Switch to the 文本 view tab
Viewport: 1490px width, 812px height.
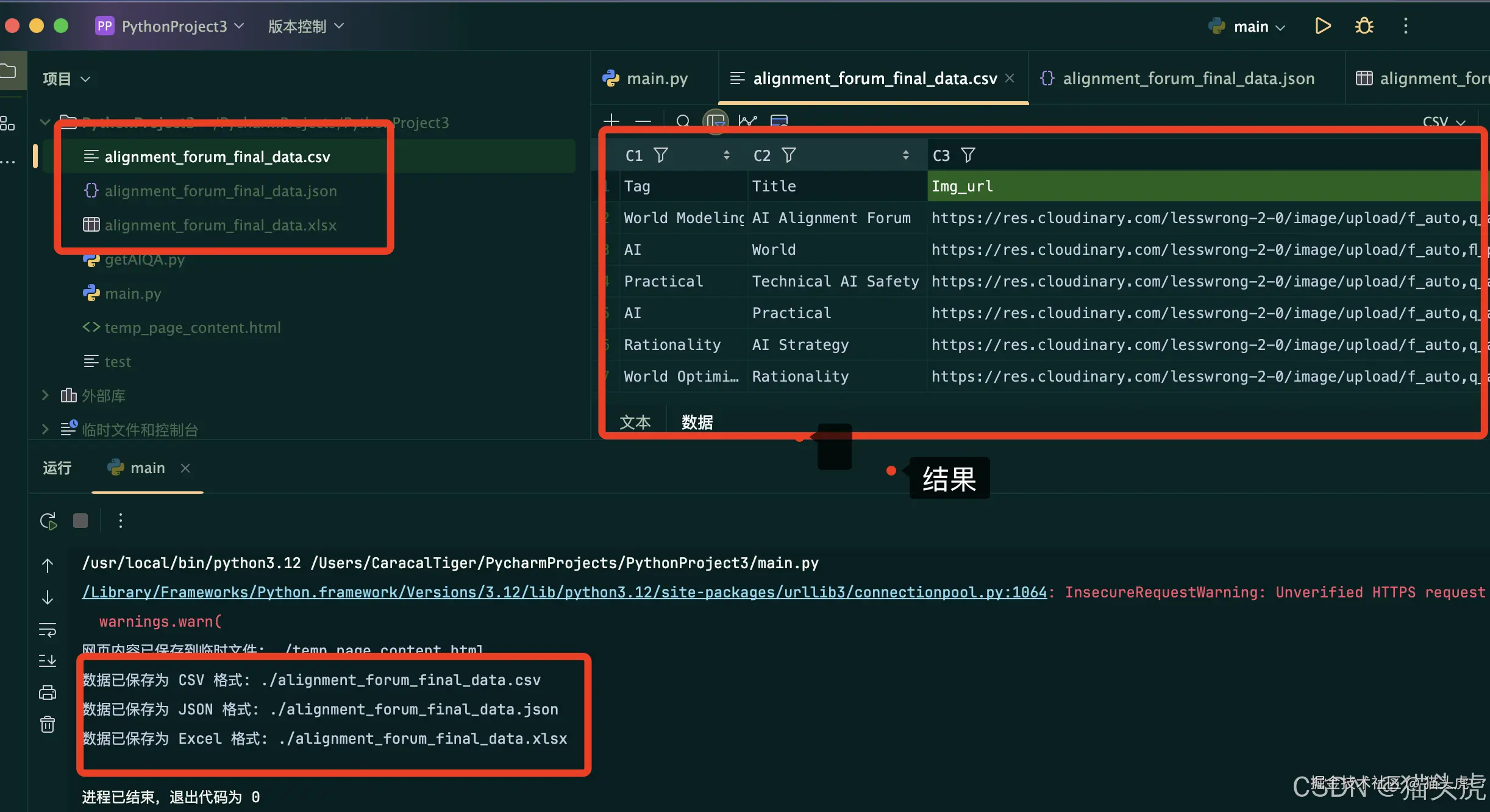pos(635,422)
